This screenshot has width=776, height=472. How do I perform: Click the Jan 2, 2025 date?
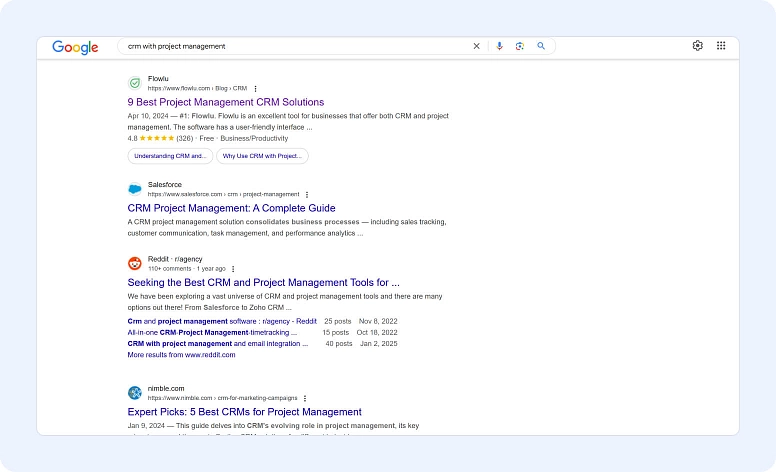pyautogui.click(x=379, y=343)
